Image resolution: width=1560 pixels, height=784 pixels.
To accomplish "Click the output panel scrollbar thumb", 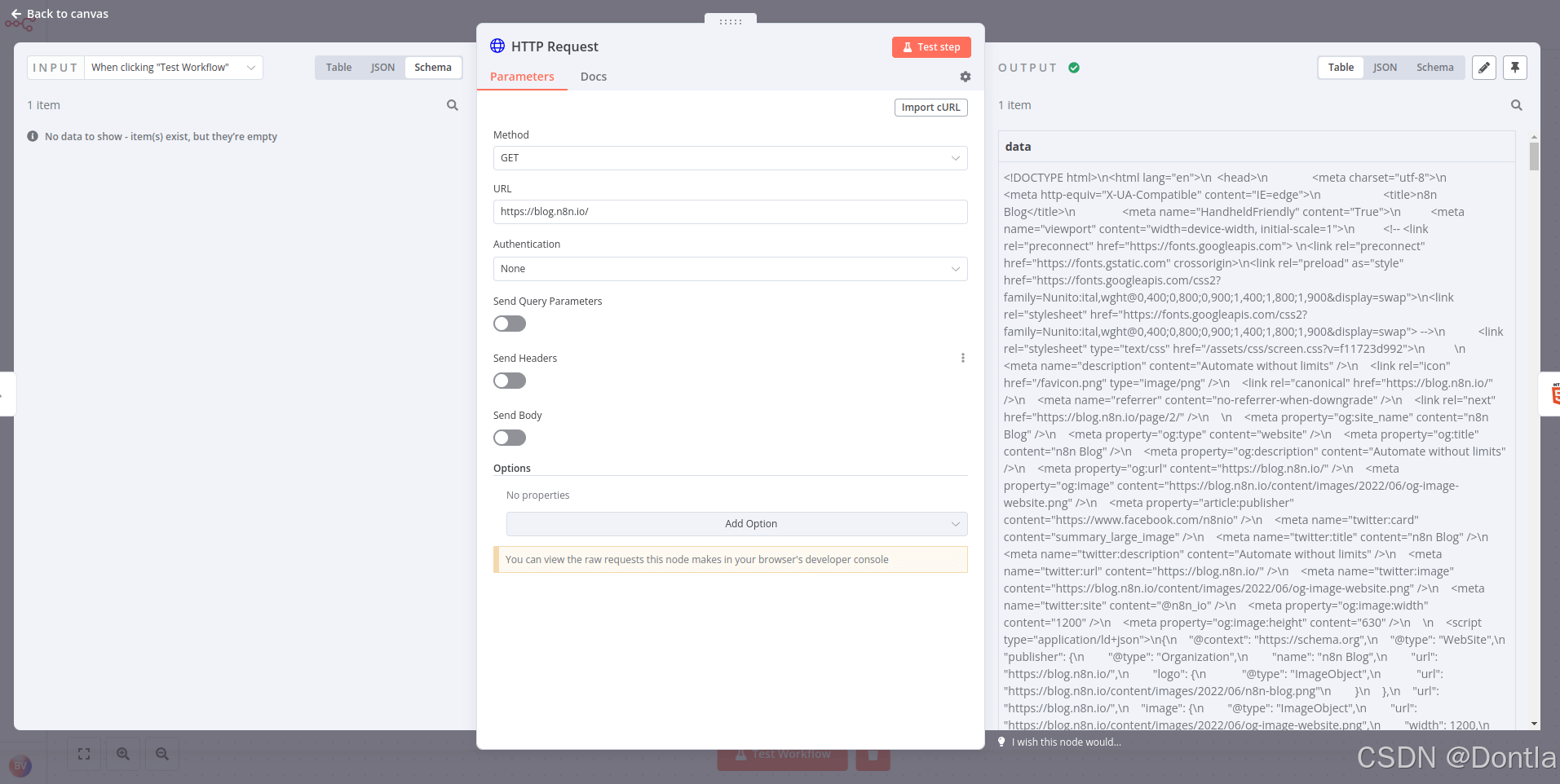I will point(1534,156).
